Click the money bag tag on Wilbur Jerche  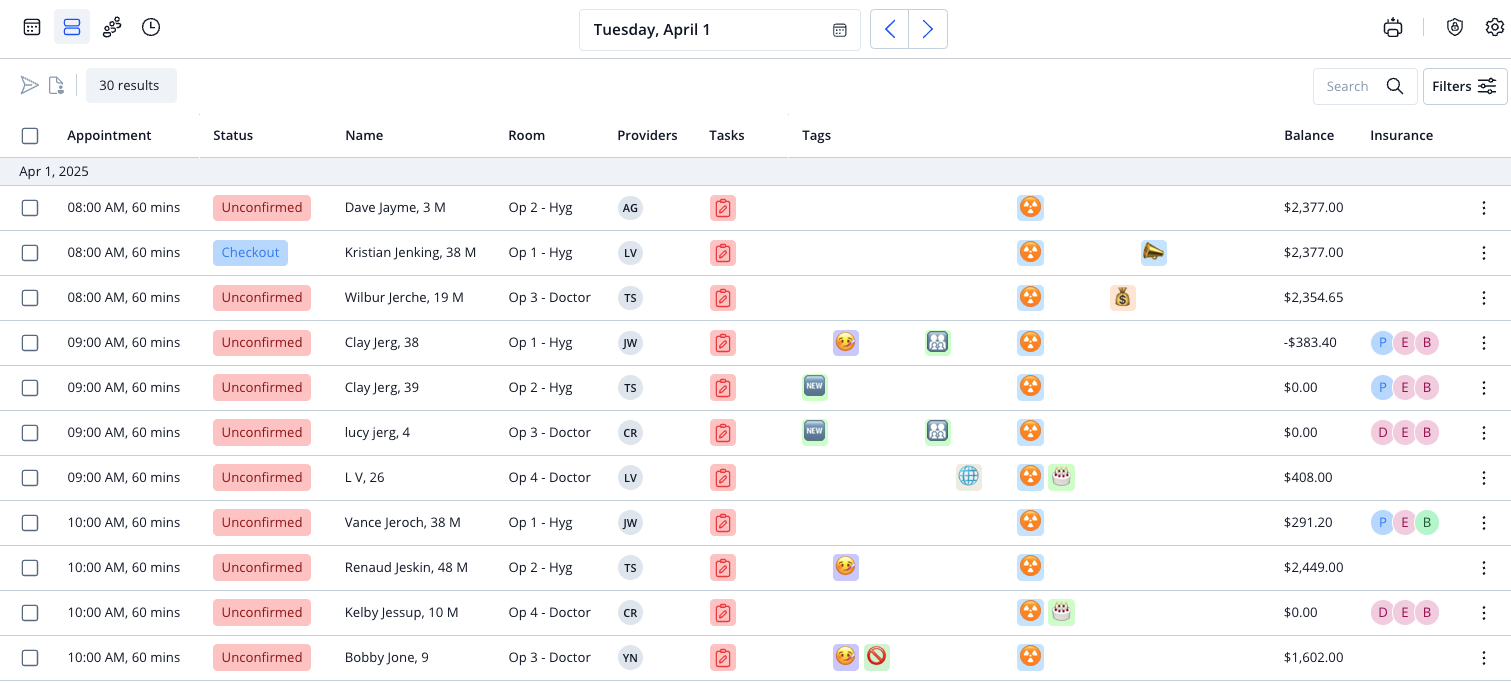pos(1123,297)
